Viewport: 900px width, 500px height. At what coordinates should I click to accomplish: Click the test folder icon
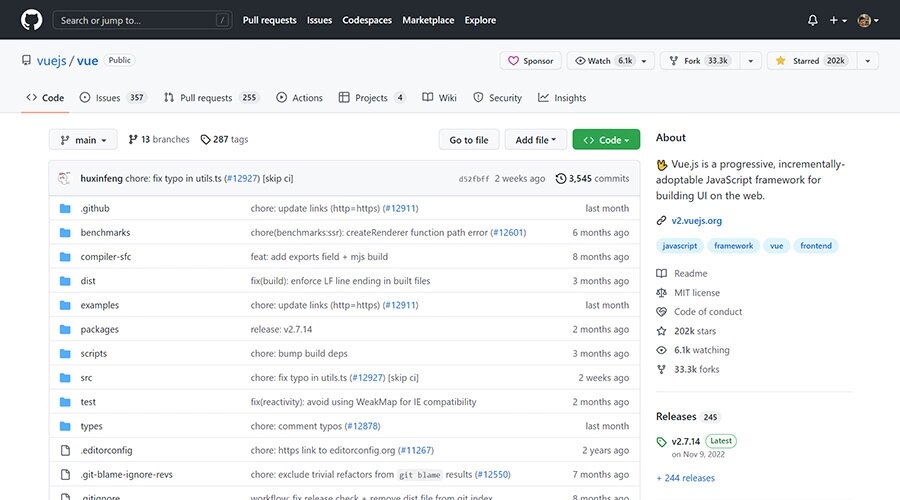(65, 402)
